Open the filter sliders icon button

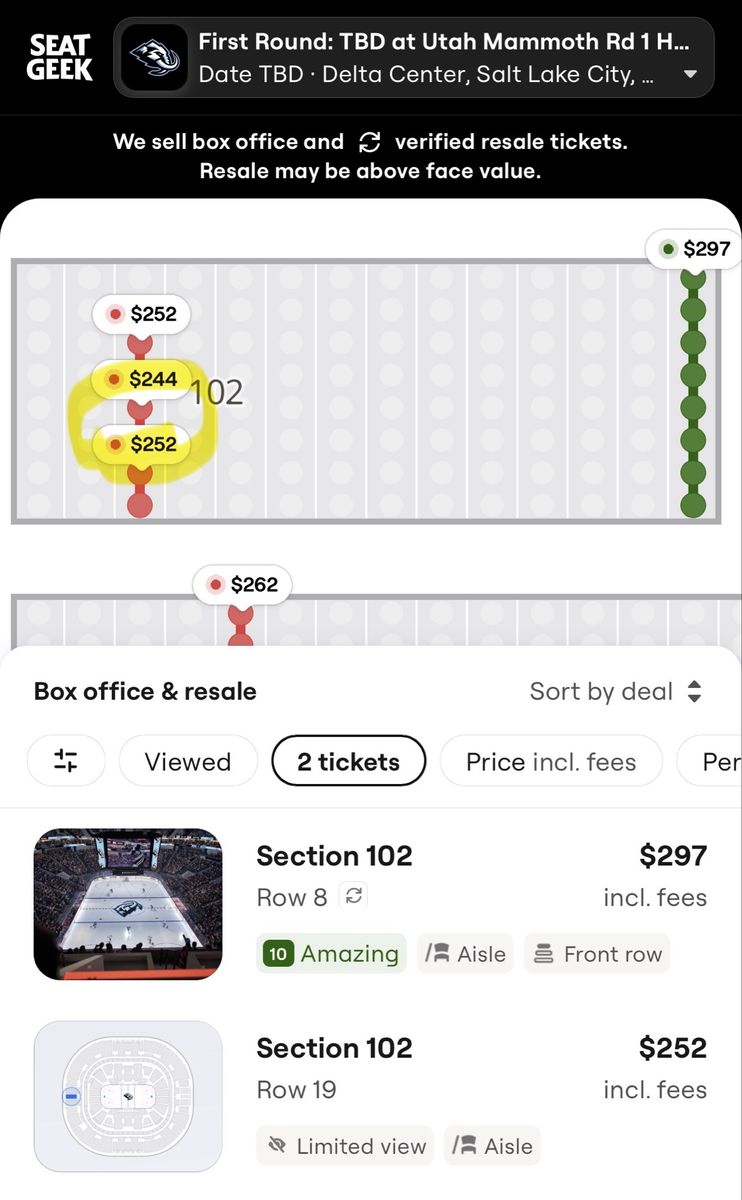66,762
